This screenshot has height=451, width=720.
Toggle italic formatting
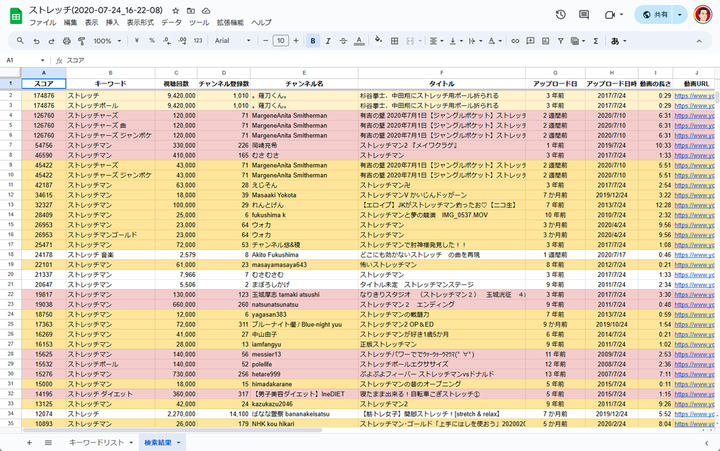pyautogui.click(x=329, y=41)
